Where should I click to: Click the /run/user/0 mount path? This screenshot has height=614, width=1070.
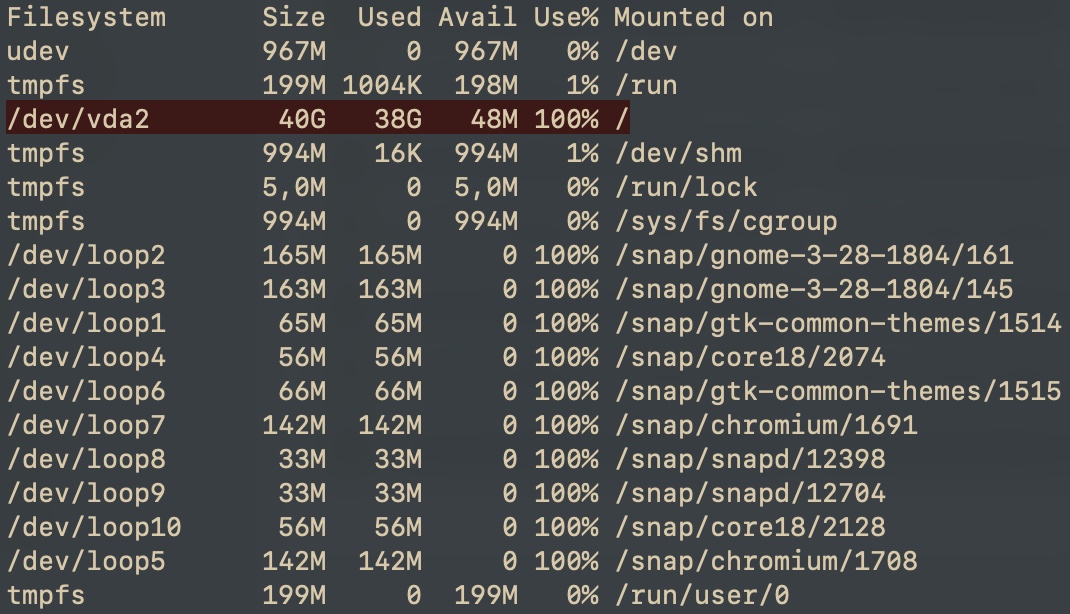[701, 596]
